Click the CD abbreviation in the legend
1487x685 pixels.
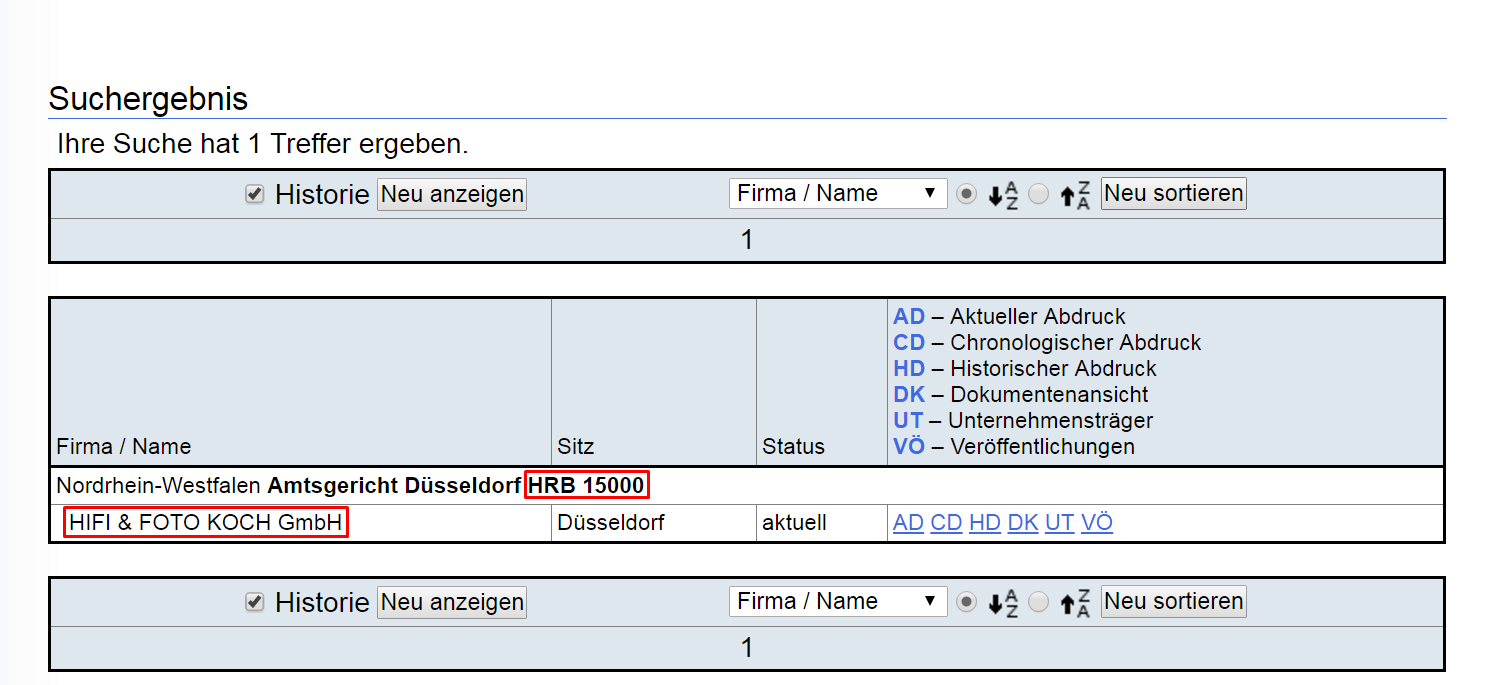pyautogui.click(x=909, y=343)
